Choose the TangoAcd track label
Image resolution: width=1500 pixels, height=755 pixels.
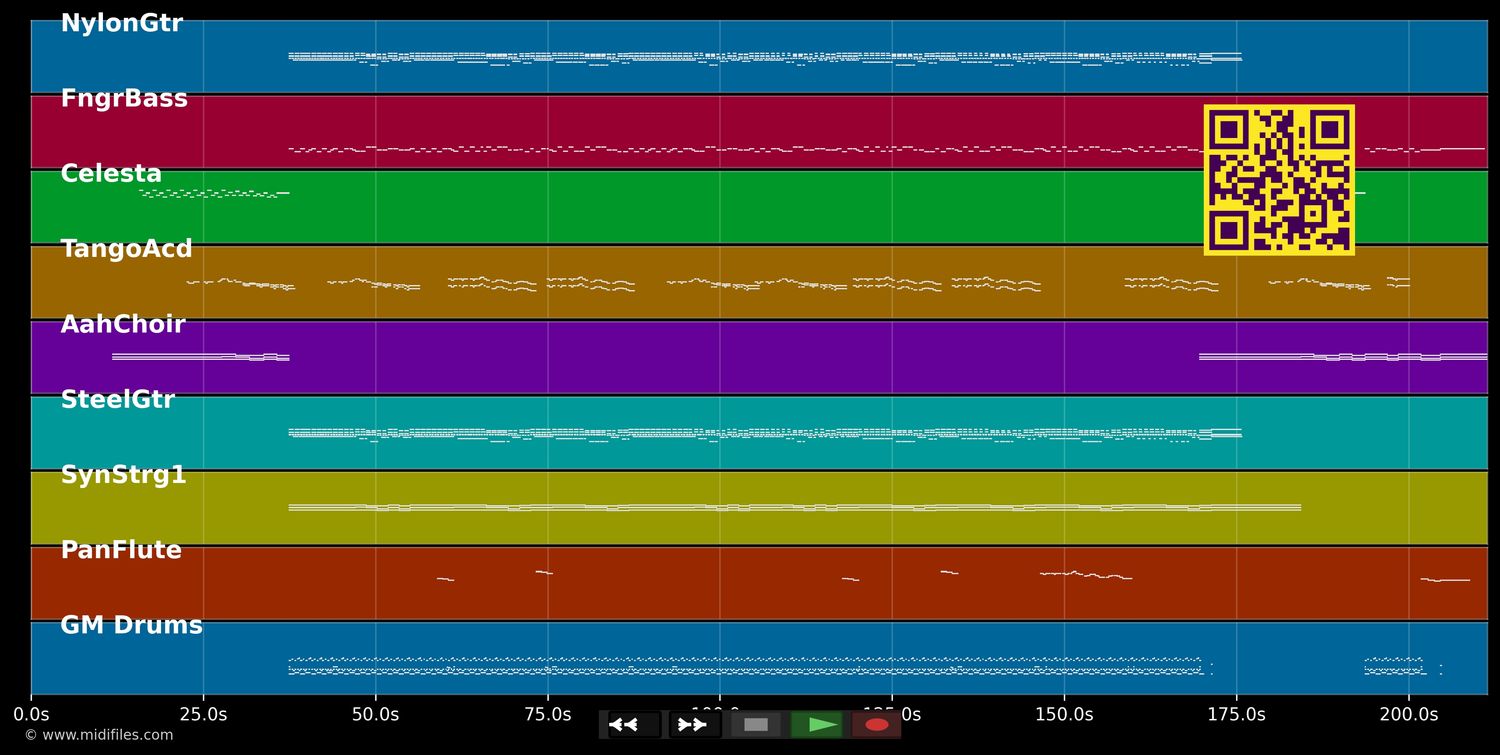pyautogui.click(x=126, y=249)
